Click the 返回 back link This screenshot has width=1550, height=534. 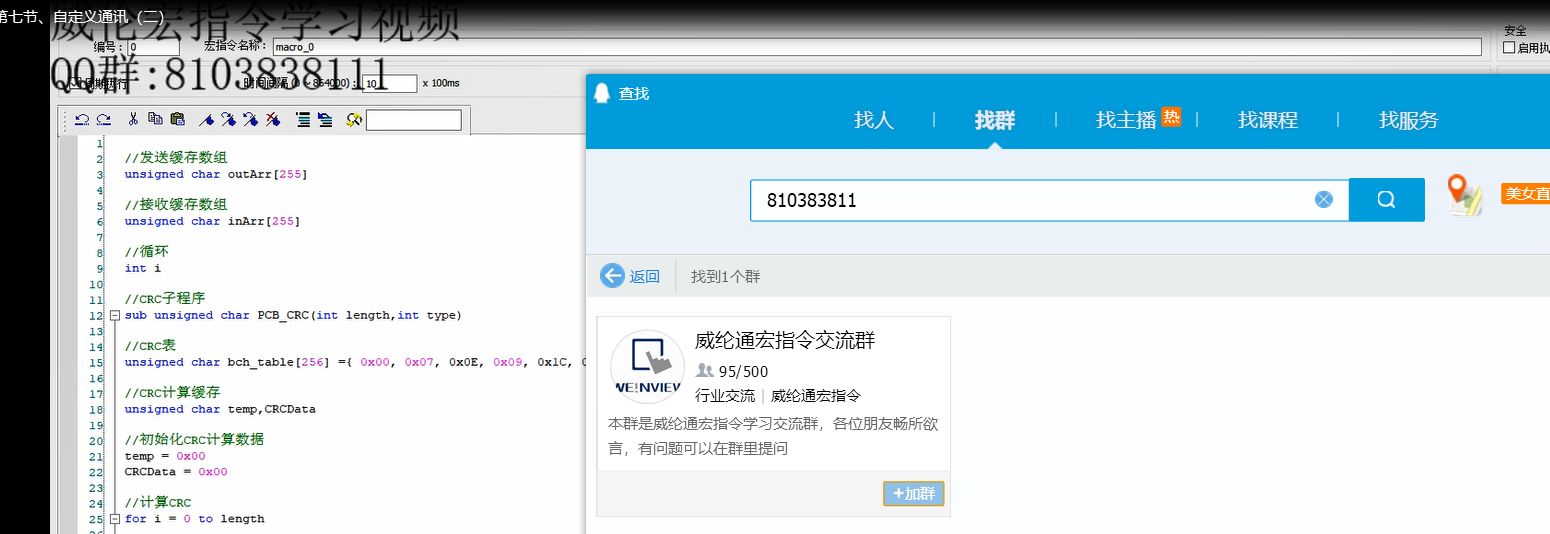tap(631, 276)
